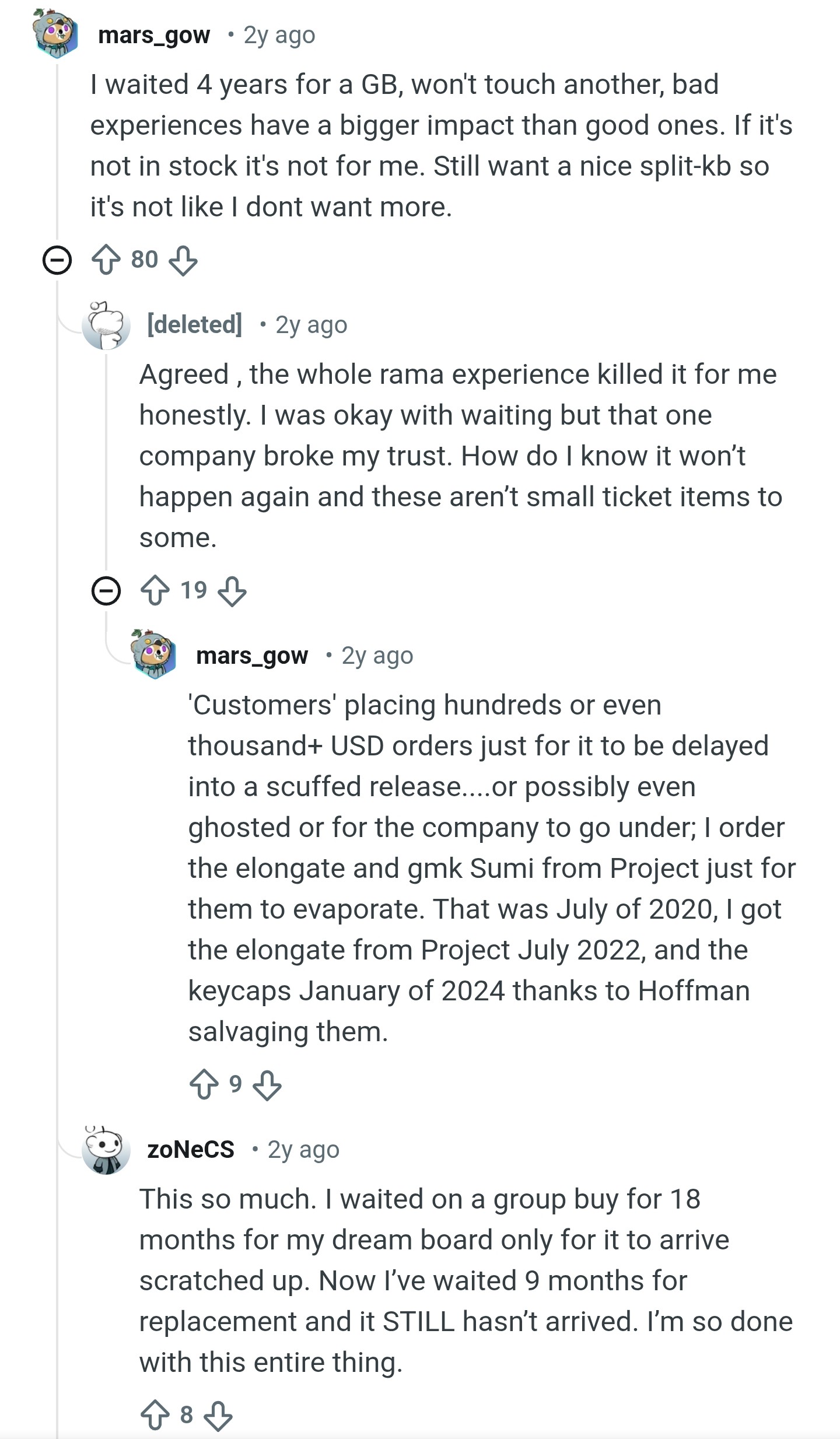Click mars_gow's avatar on the nested reply

pos(154,654)
